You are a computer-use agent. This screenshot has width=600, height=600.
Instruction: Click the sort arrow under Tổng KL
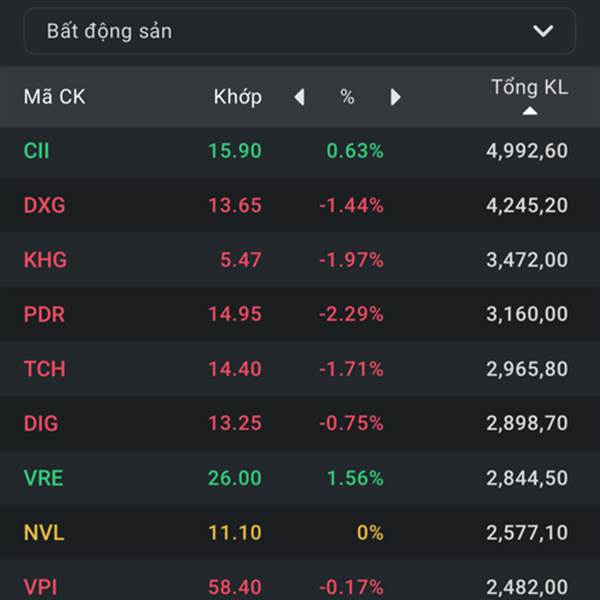tap(529, 111)
